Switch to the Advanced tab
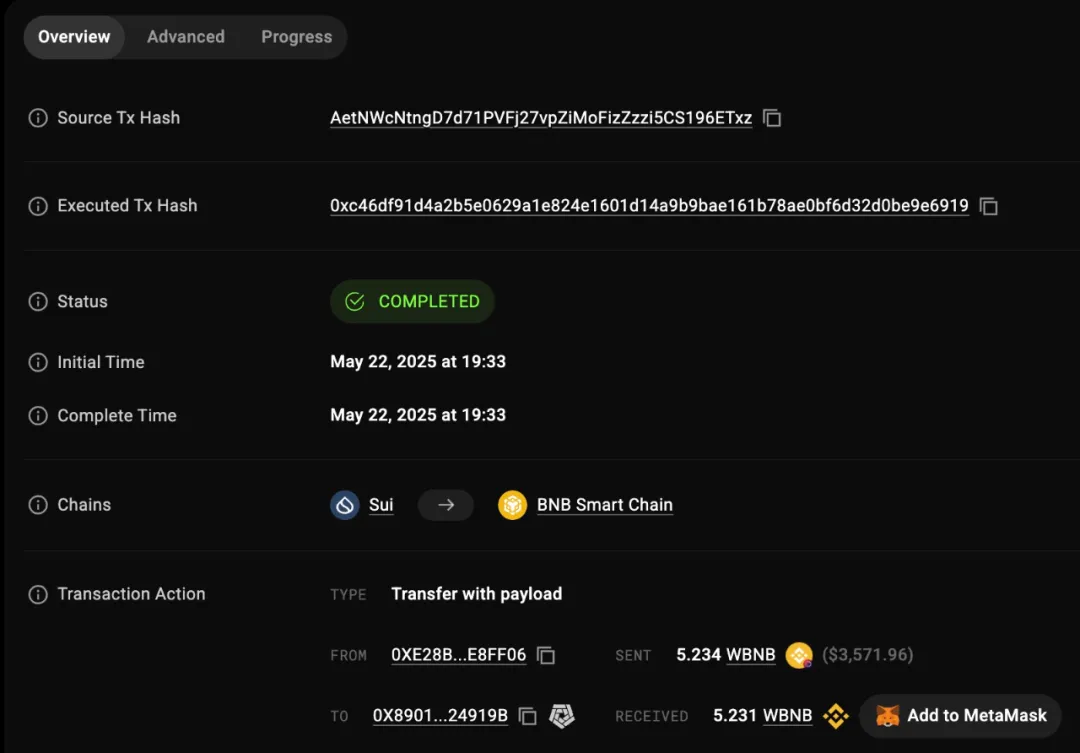Viewport: 1080px width, 753px height. pyautogui.click(x=186, y=37)
